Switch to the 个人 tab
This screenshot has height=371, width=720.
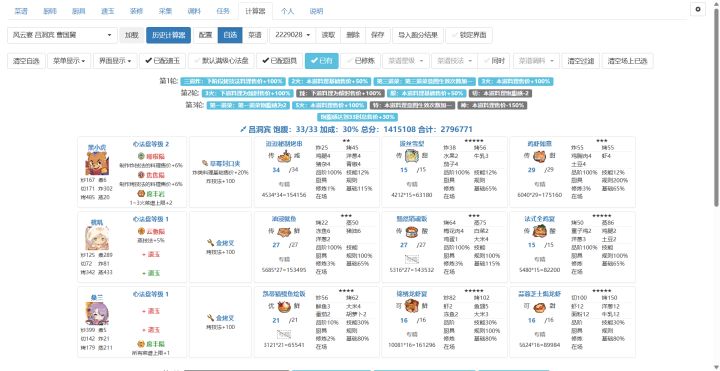287,11
